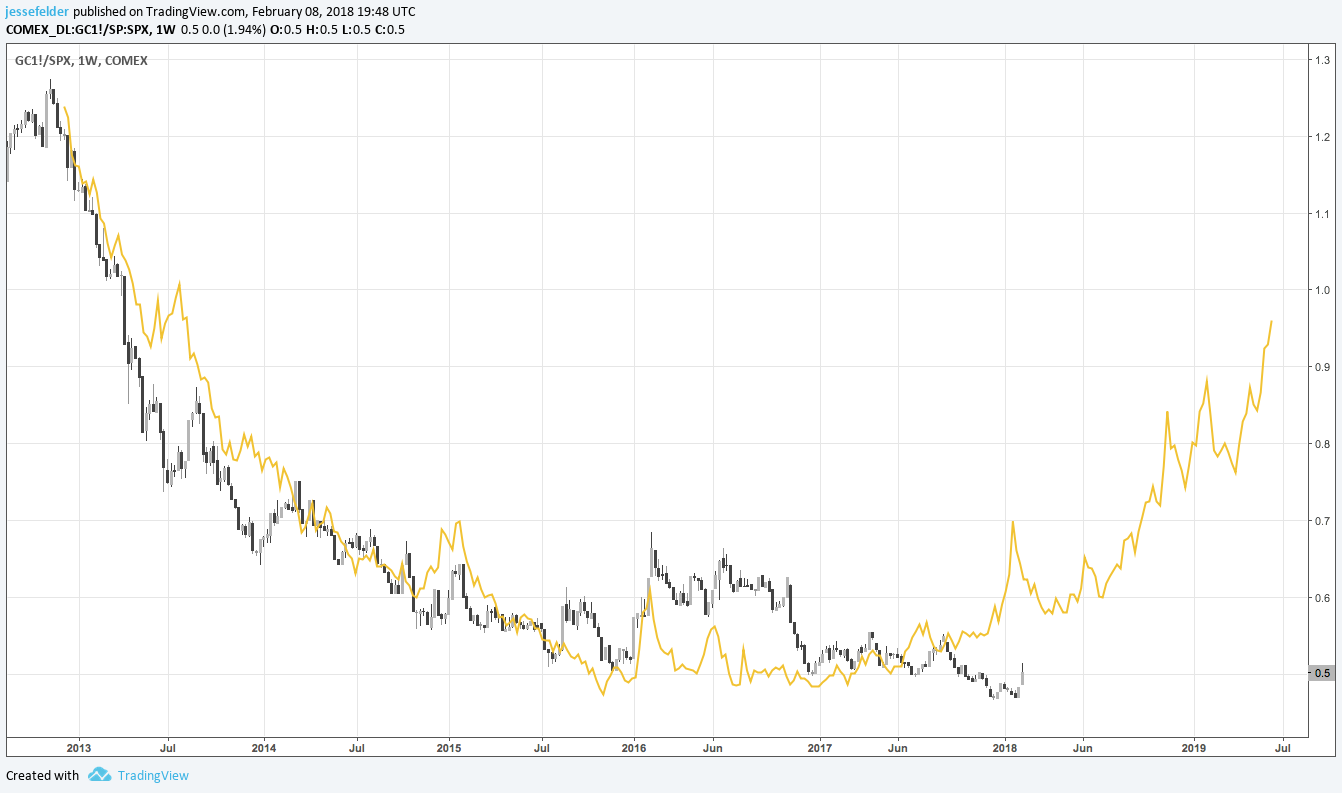Image resolution: width=1342 pixels, height=793 pixels.
Task: Click the 2014 time axis label
Action: click(x=263, y=747)
